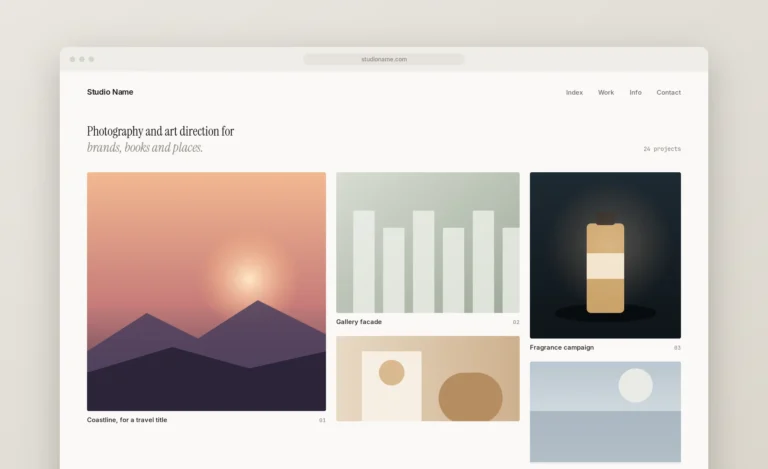
Task: Open the Info navigation link
Action: (x=635, y=93)
